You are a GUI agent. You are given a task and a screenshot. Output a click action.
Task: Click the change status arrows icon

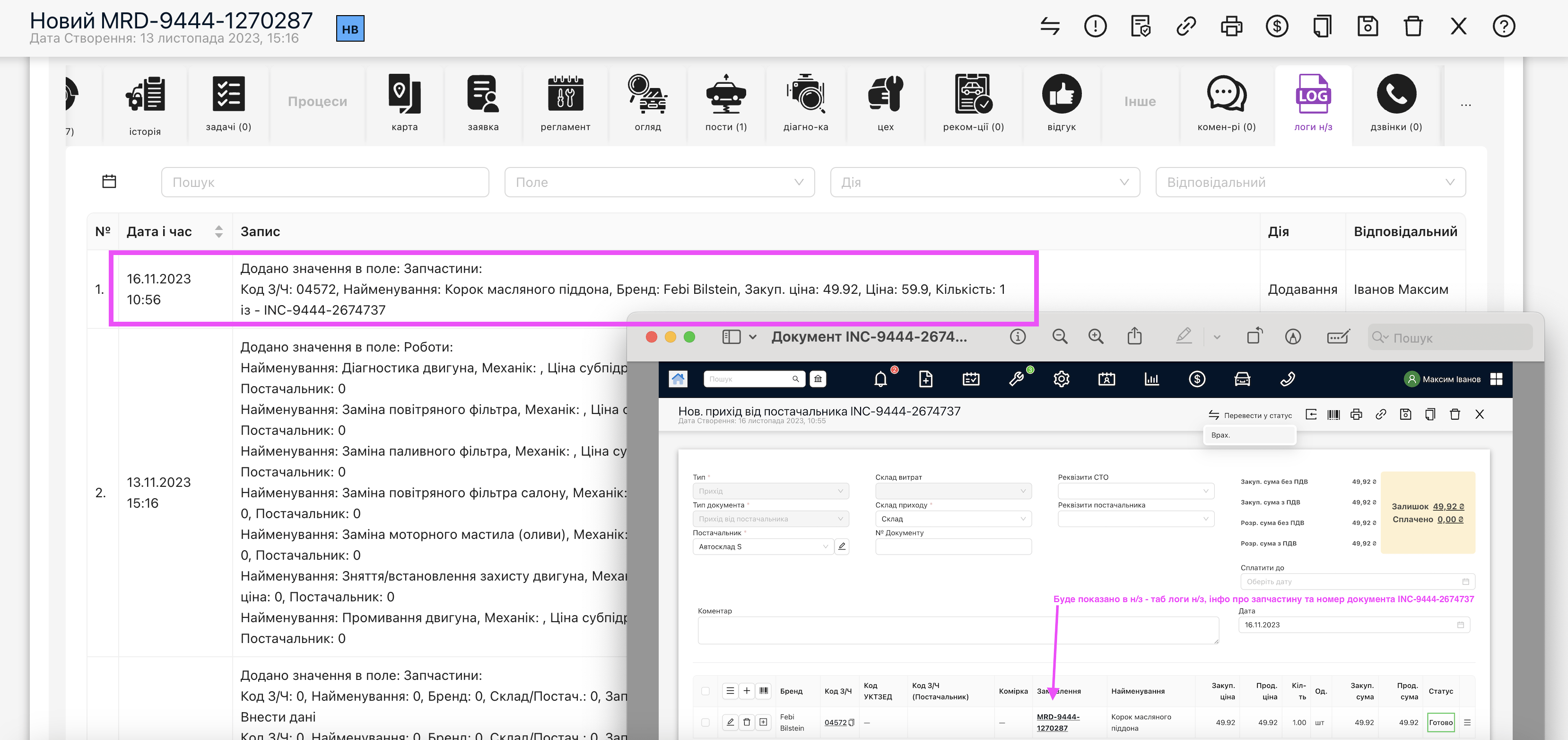pyautogui.click(x=1050, y=26)
